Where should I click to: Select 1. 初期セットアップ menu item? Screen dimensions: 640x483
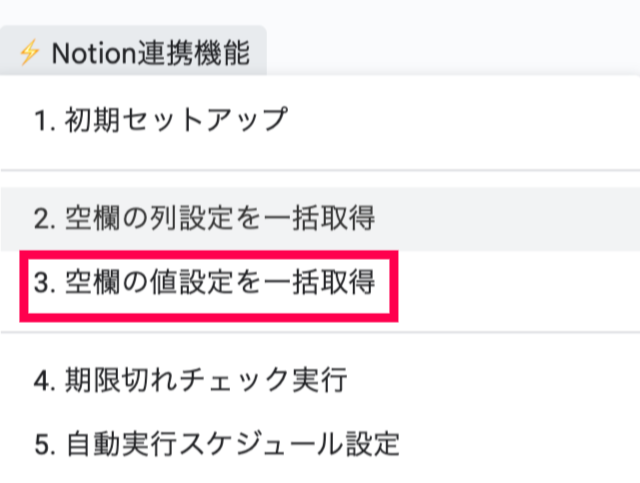160,121
